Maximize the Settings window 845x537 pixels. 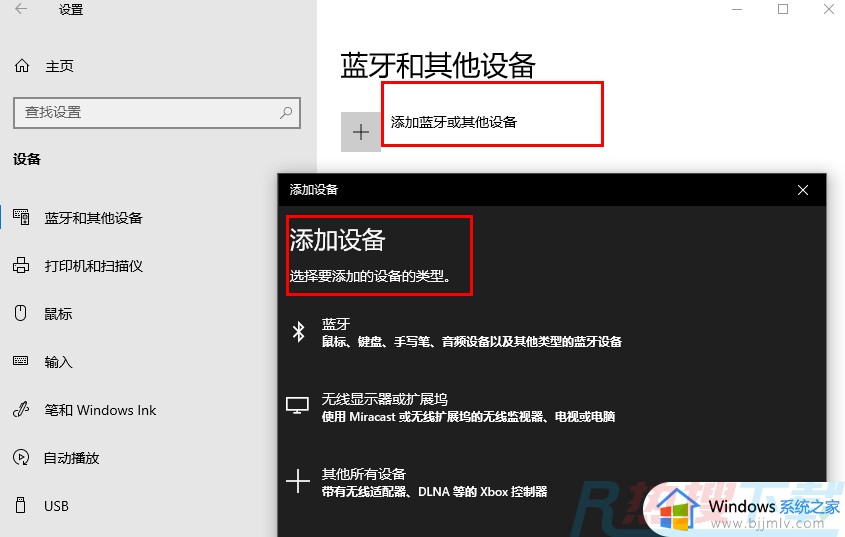(x=783, y=9)
